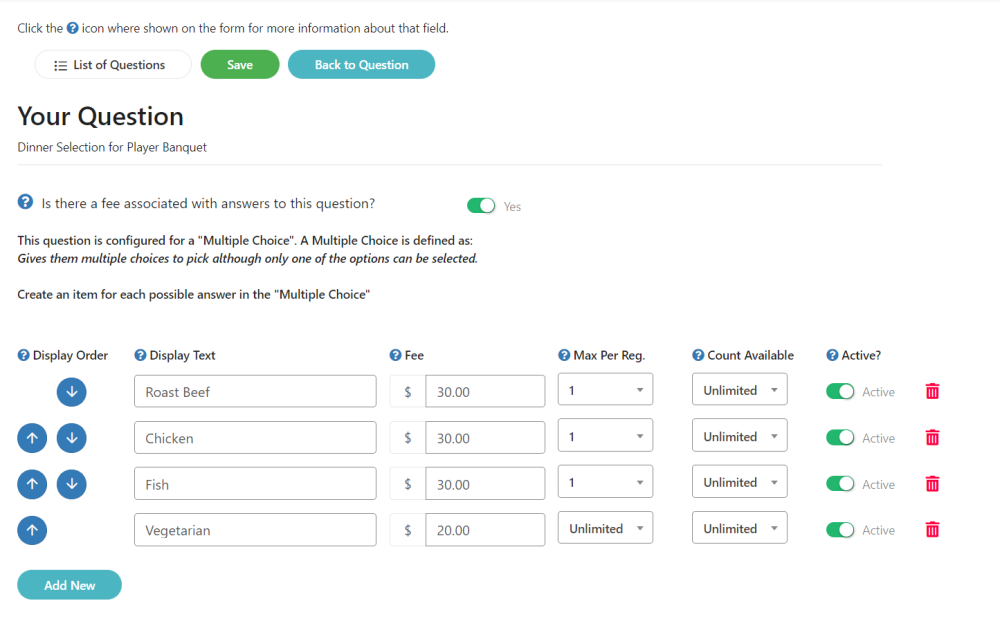Move Roast Beef down in display order

coord(71,392)
